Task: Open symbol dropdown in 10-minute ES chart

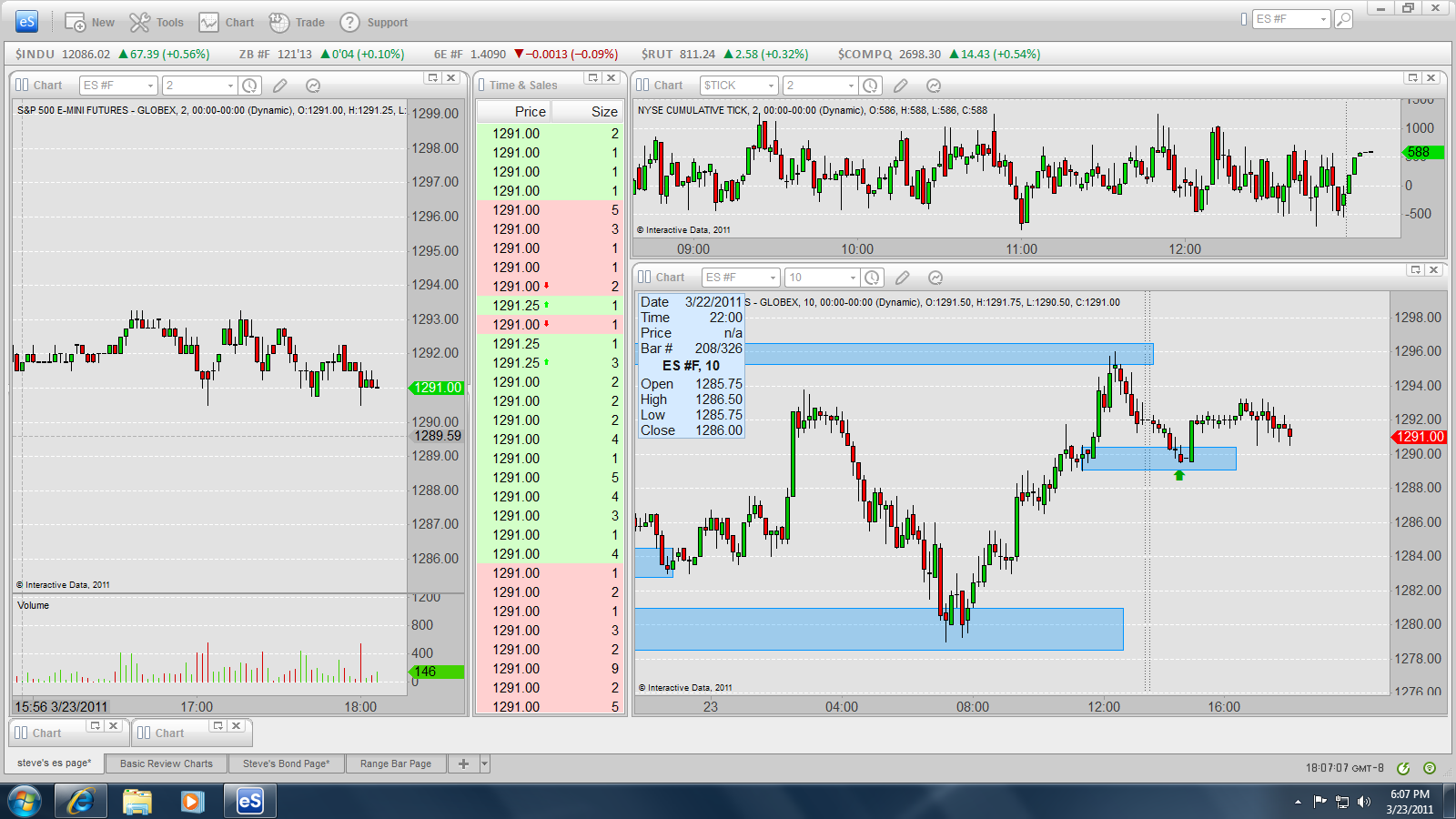Action: (x=773, y=278)
